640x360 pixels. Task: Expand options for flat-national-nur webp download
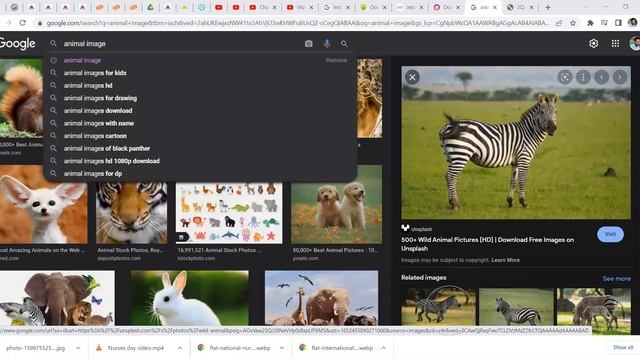282,348
